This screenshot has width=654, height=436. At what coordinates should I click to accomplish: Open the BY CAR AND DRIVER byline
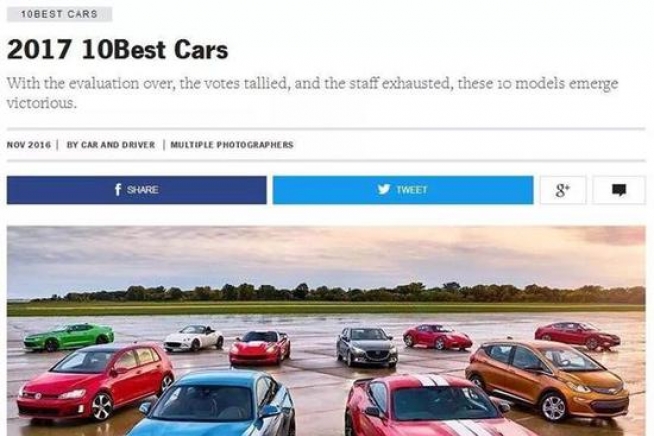[111, 145]
